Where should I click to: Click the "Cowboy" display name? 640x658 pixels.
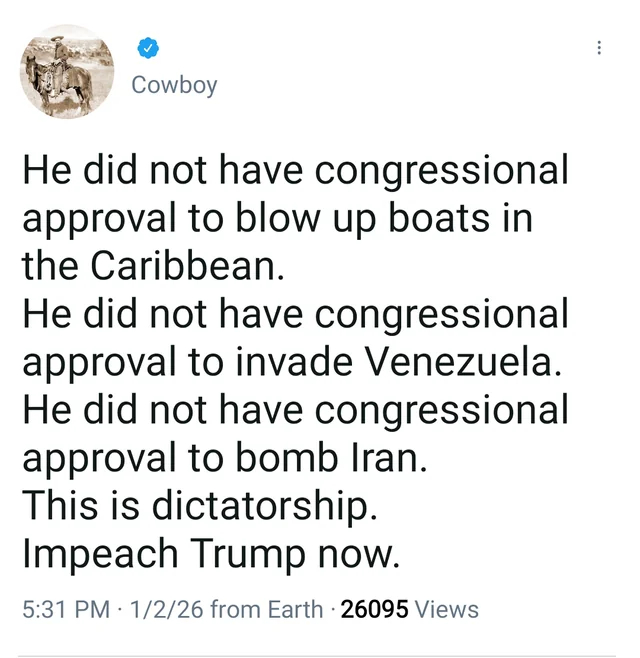(x=174, y=85)
